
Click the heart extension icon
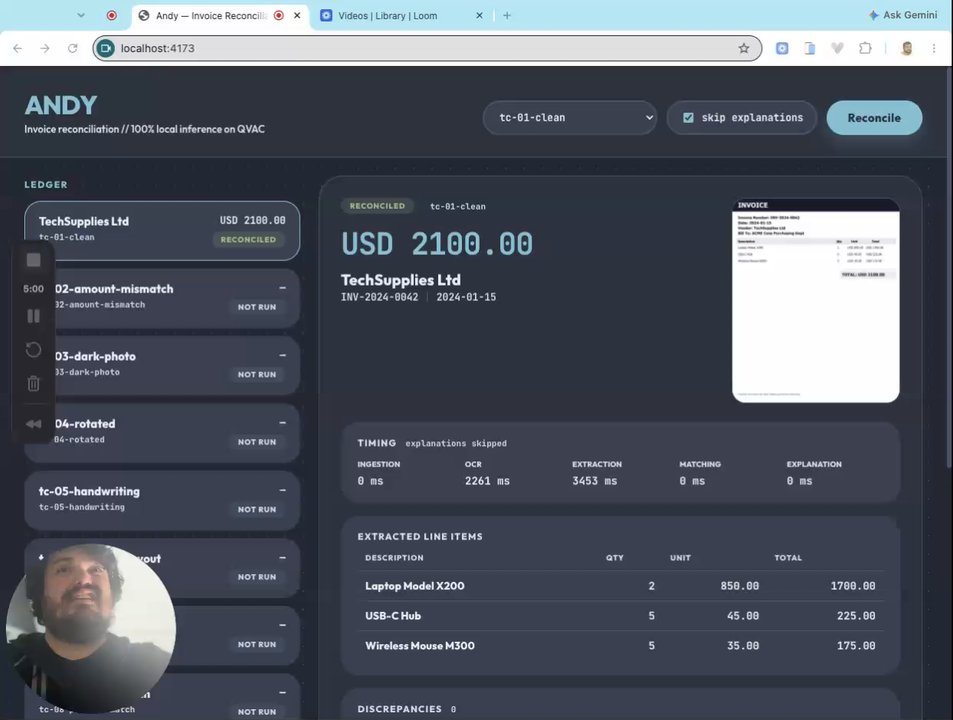click(838, 48)
